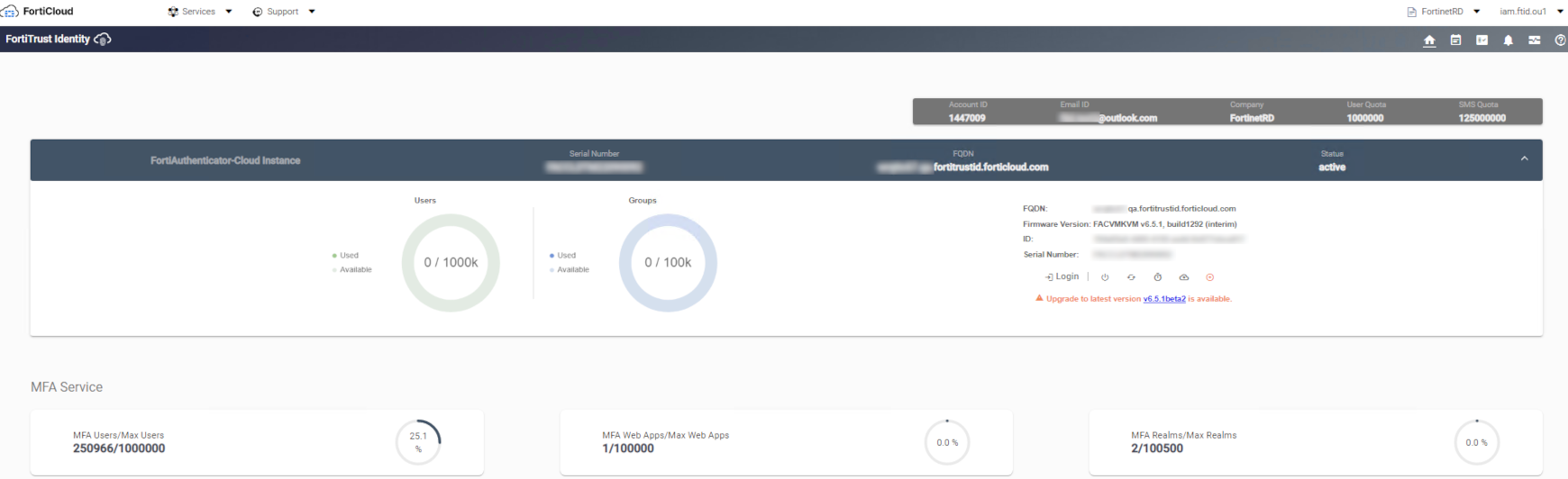Click the Available legend under Users
The image size is (1568, 479).
(x=351, y=270)
